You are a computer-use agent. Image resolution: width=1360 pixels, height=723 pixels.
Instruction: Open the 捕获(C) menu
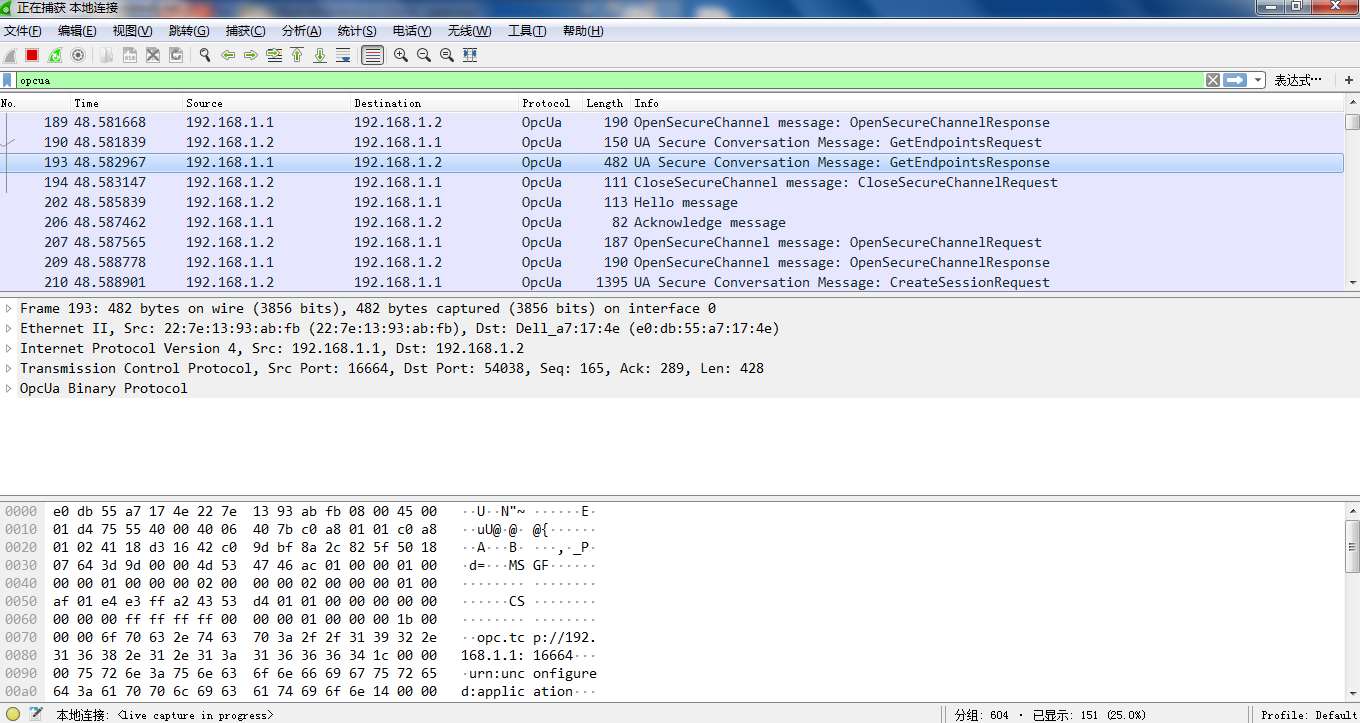pos(245,31)
